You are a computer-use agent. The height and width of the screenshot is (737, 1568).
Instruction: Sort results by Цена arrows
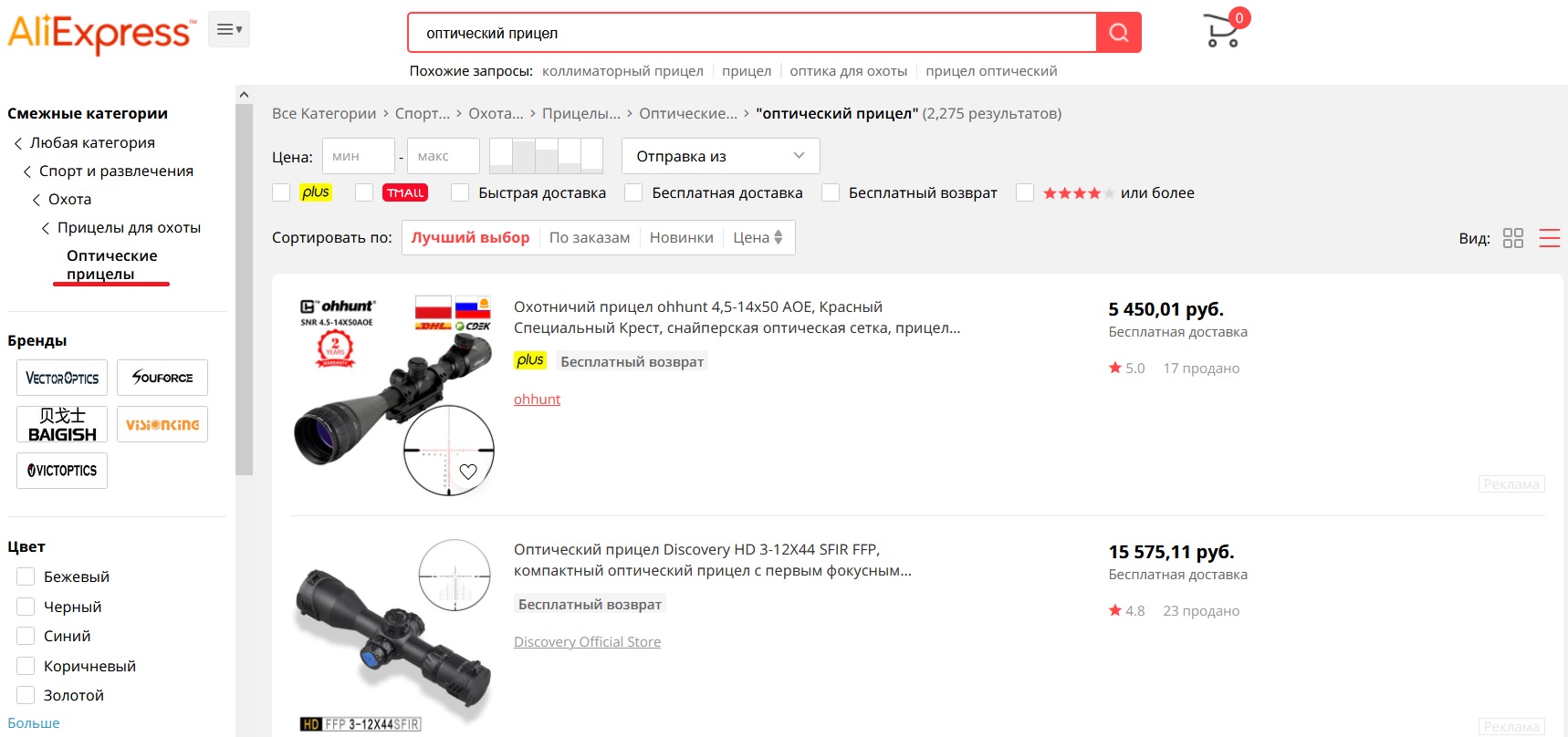pos(758,237)
